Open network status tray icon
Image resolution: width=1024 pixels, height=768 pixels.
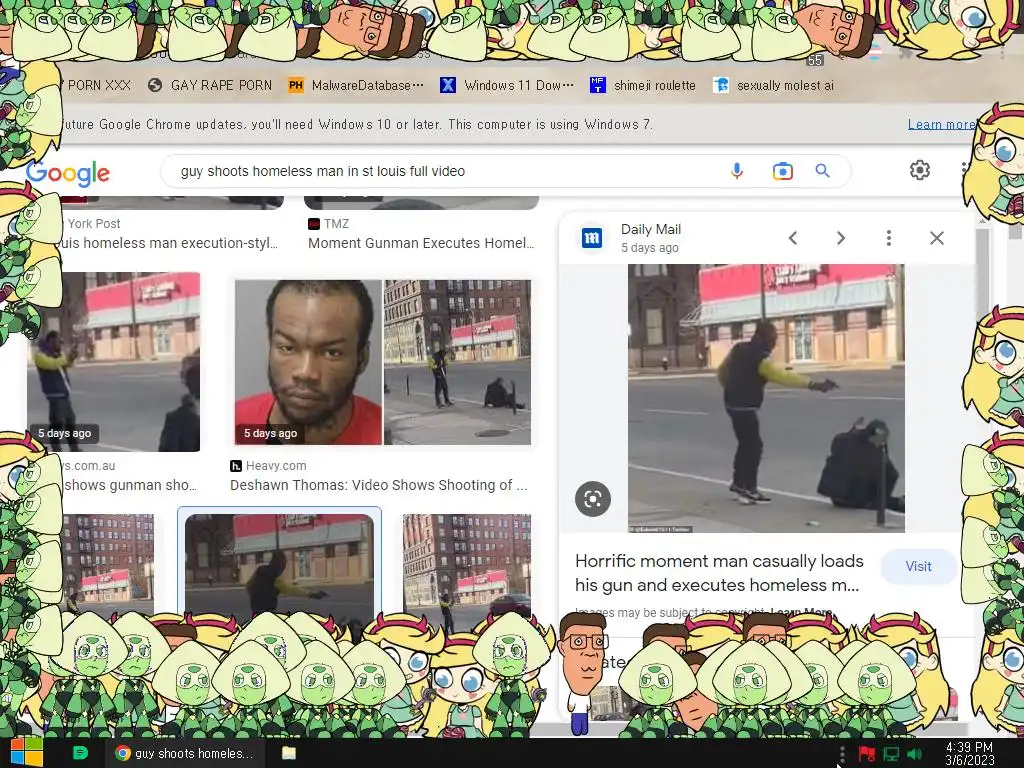coord(891,754)
